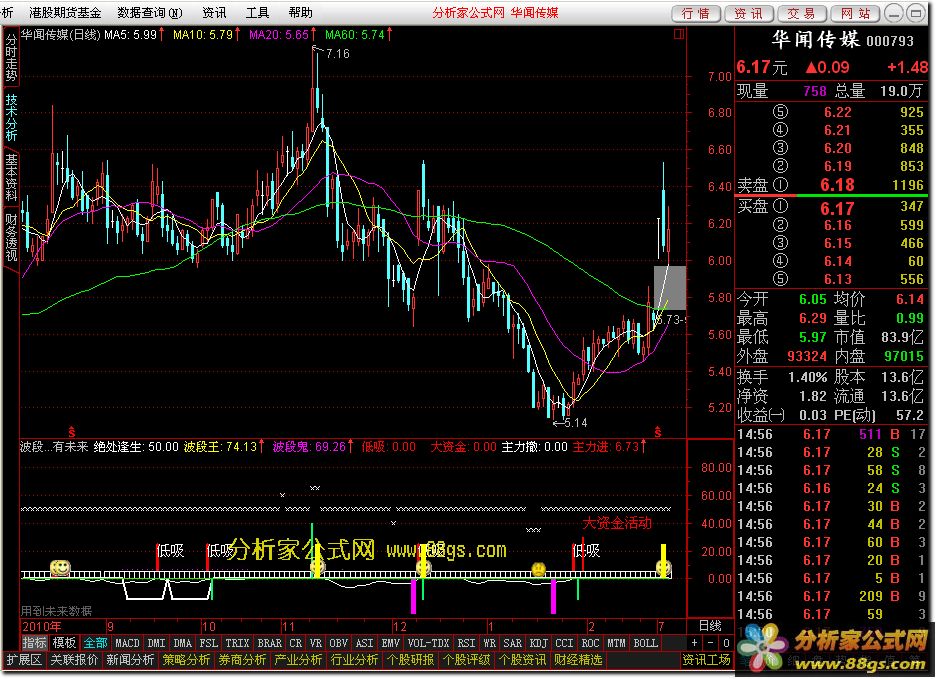Apply the DMI indicator
The image size is (937, 679).
[x=156, y=644]
